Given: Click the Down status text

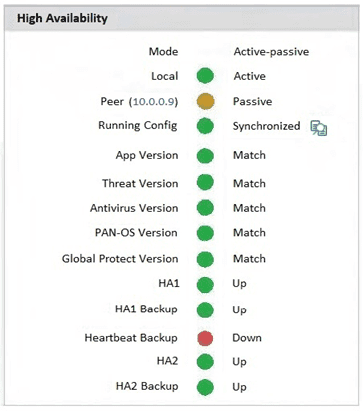Looking at the screenshot, I should coord(247,338).
